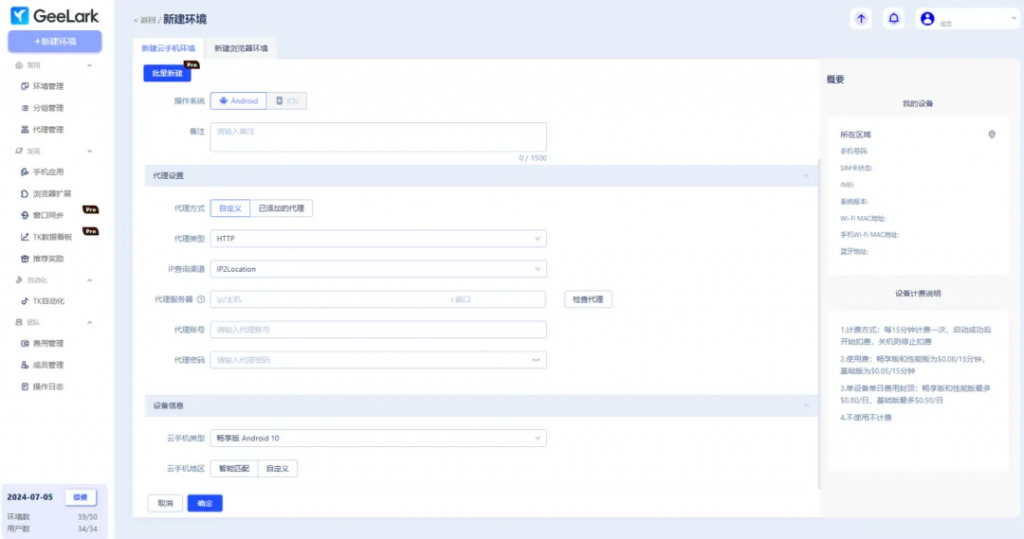The width and height of the screenshot is (1024, 539).
Task: Click the blue 确定 button
Action: click(x=205, y=503)
